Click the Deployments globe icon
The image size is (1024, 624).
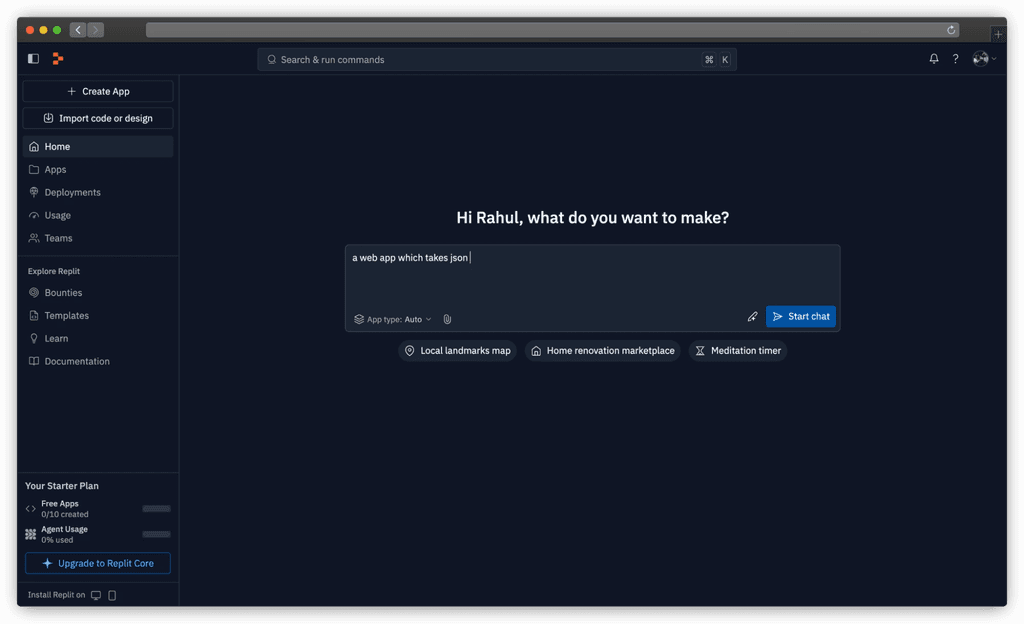33,191
